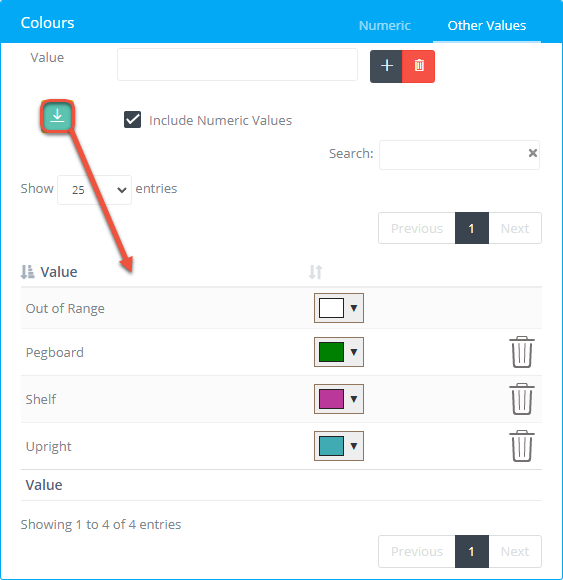The height and width of the screenshot is (580, 563).
Task: Click the bottom Previous pagination button
Action: tap(417, 551)
